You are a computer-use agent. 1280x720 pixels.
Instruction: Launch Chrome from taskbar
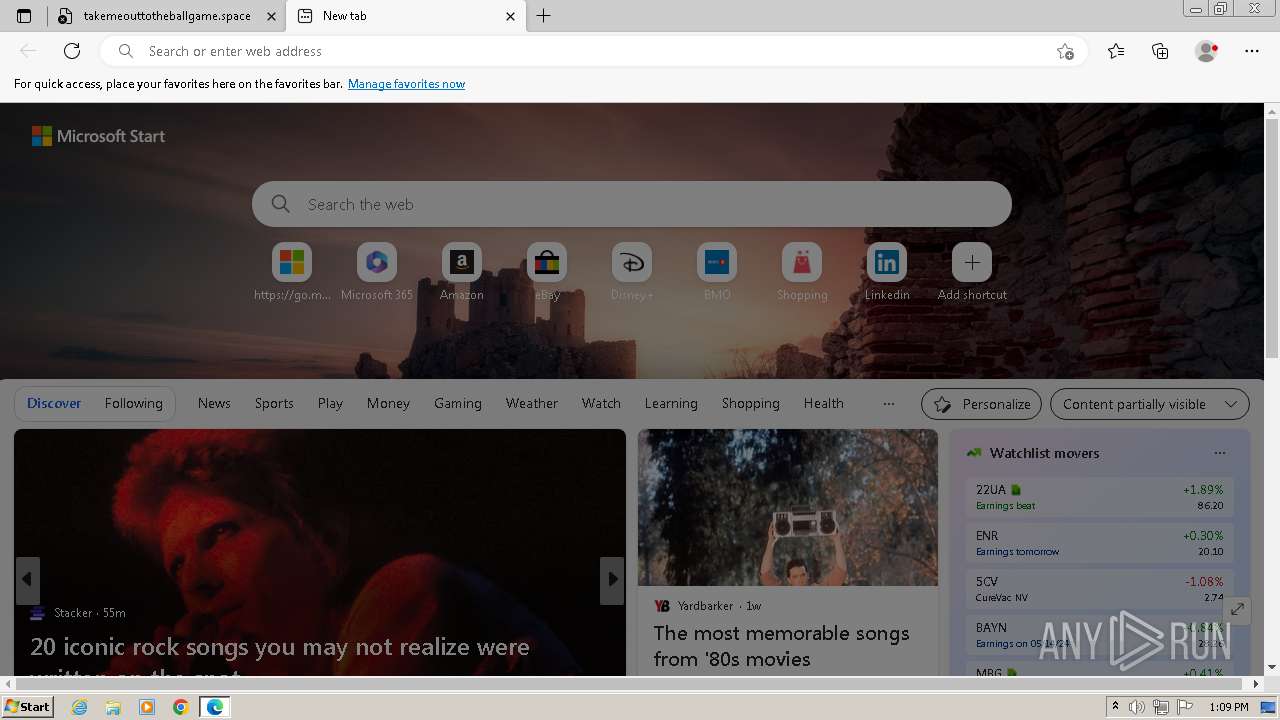point(181,707)
